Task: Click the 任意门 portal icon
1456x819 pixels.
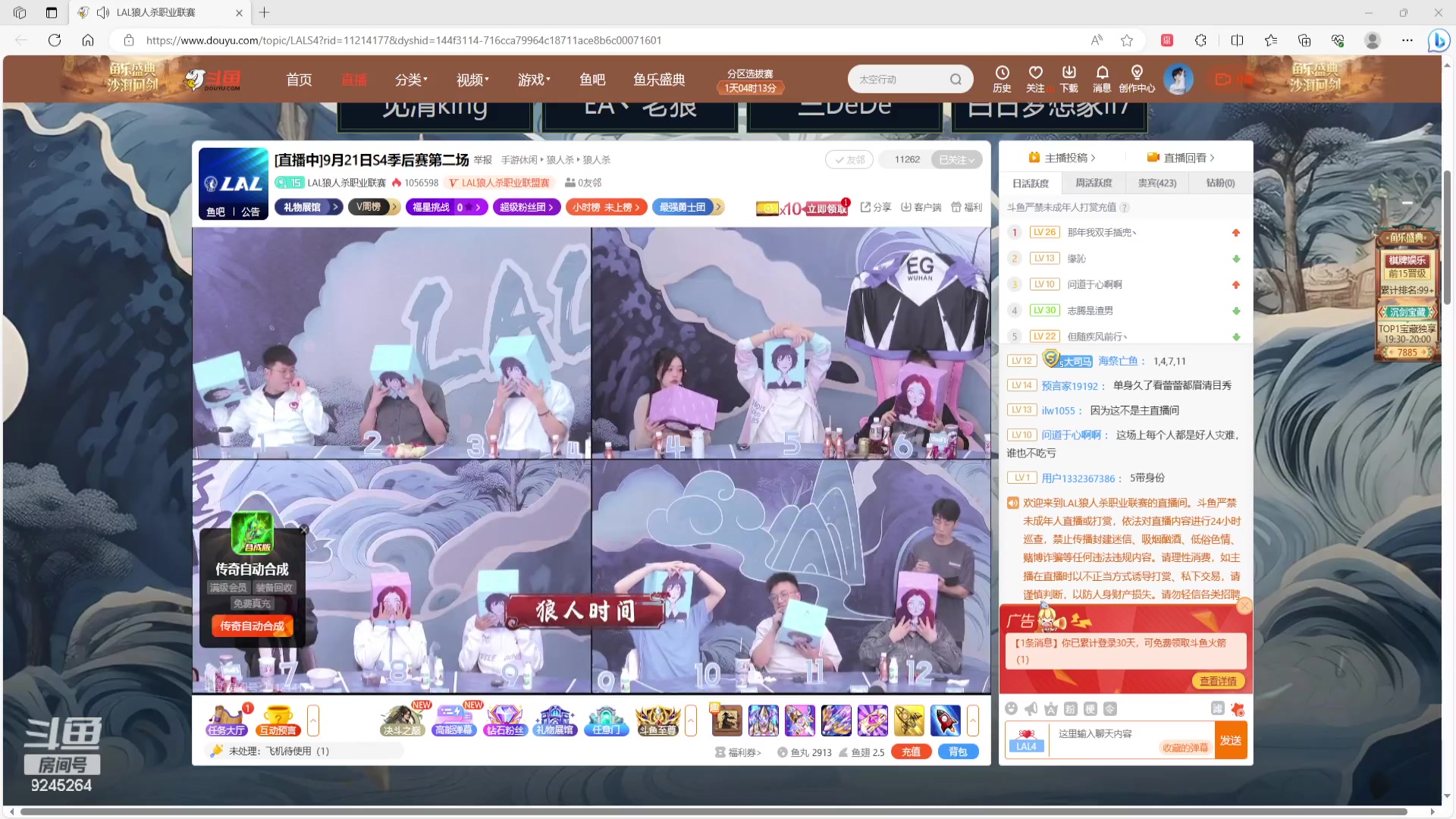Action: (x=606, y=719)
